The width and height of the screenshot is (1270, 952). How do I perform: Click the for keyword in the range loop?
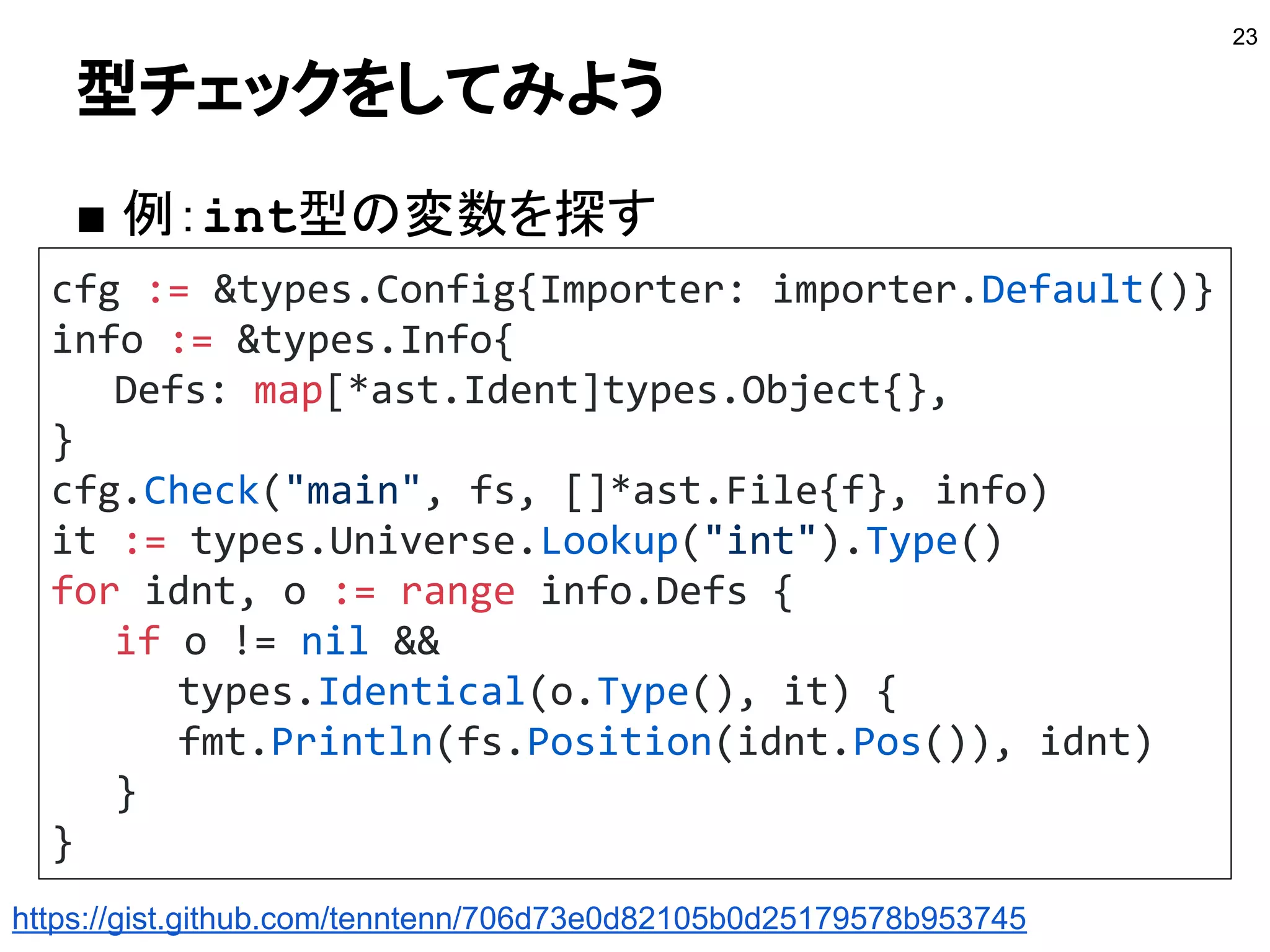click(x=86, y=591)
